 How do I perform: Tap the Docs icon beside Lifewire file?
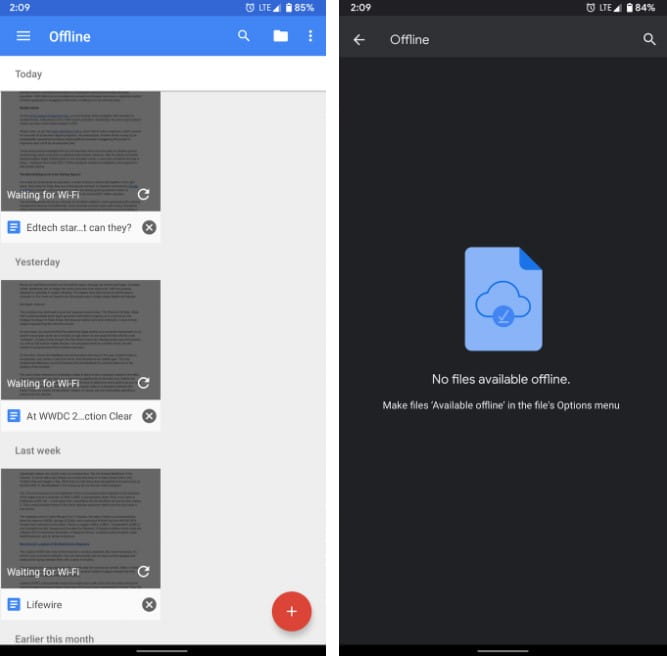coord(14,604)
